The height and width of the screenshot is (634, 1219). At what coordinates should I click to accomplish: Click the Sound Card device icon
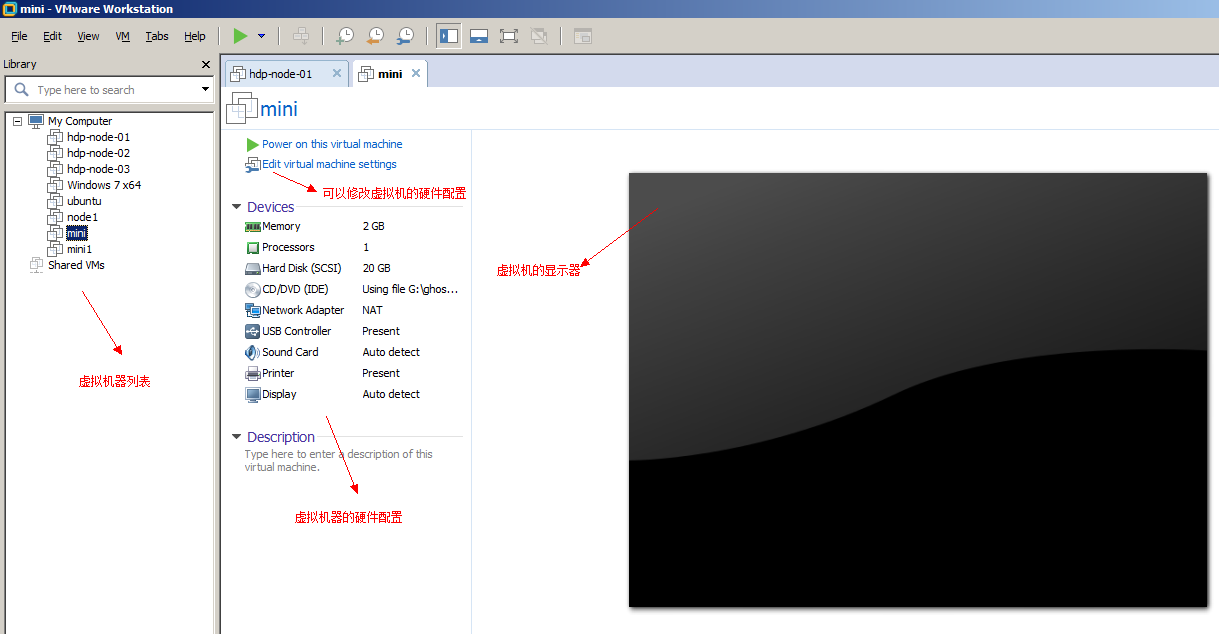click(x=253, y=352)
